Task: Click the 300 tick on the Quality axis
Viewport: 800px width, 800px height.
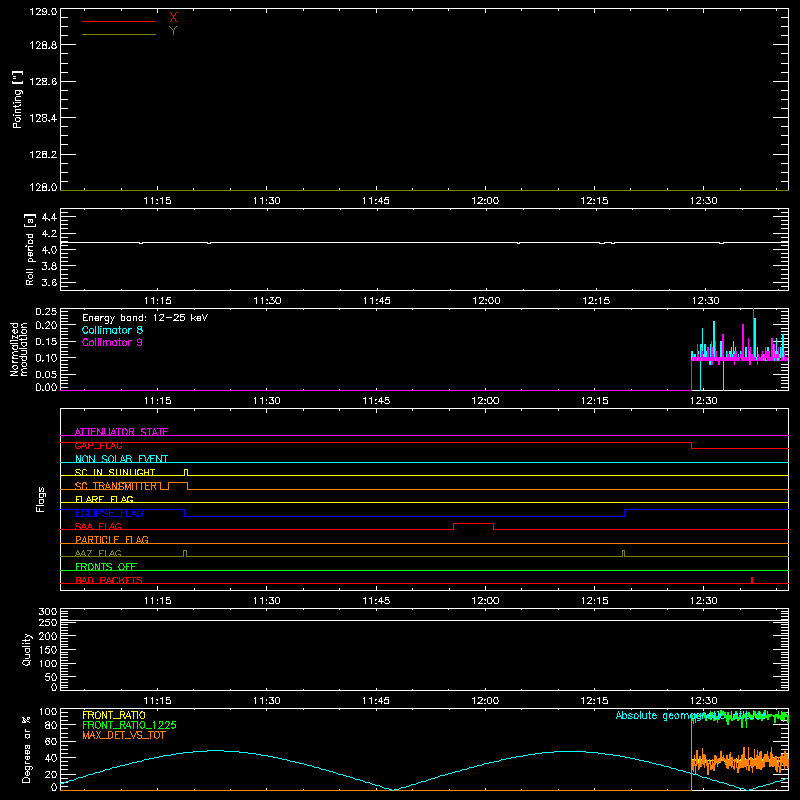Action: (47, 612)
